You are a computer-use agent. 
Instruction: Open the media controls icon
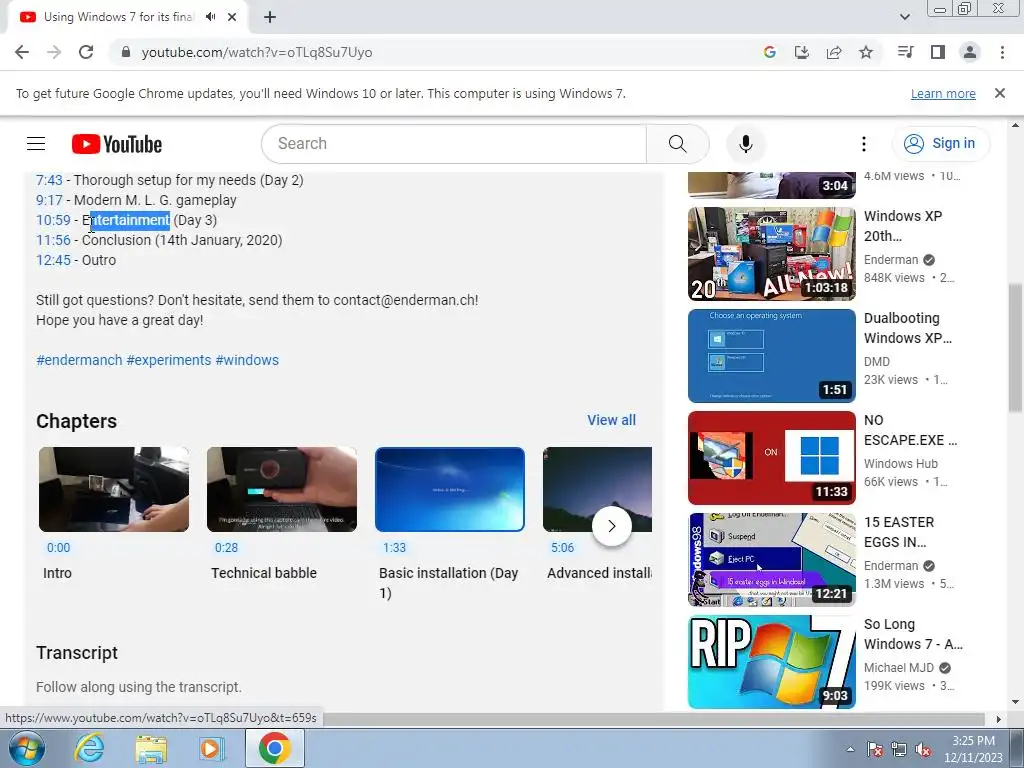(905, 52)
